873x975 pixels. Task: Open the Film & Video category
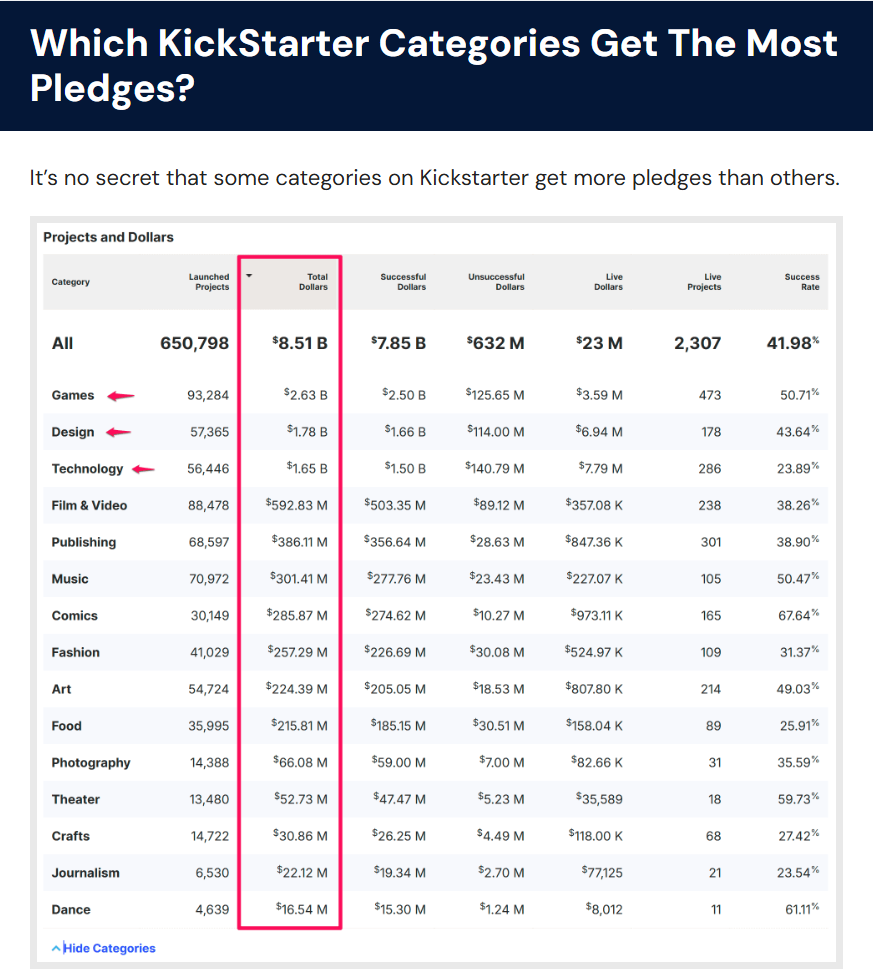89,506
